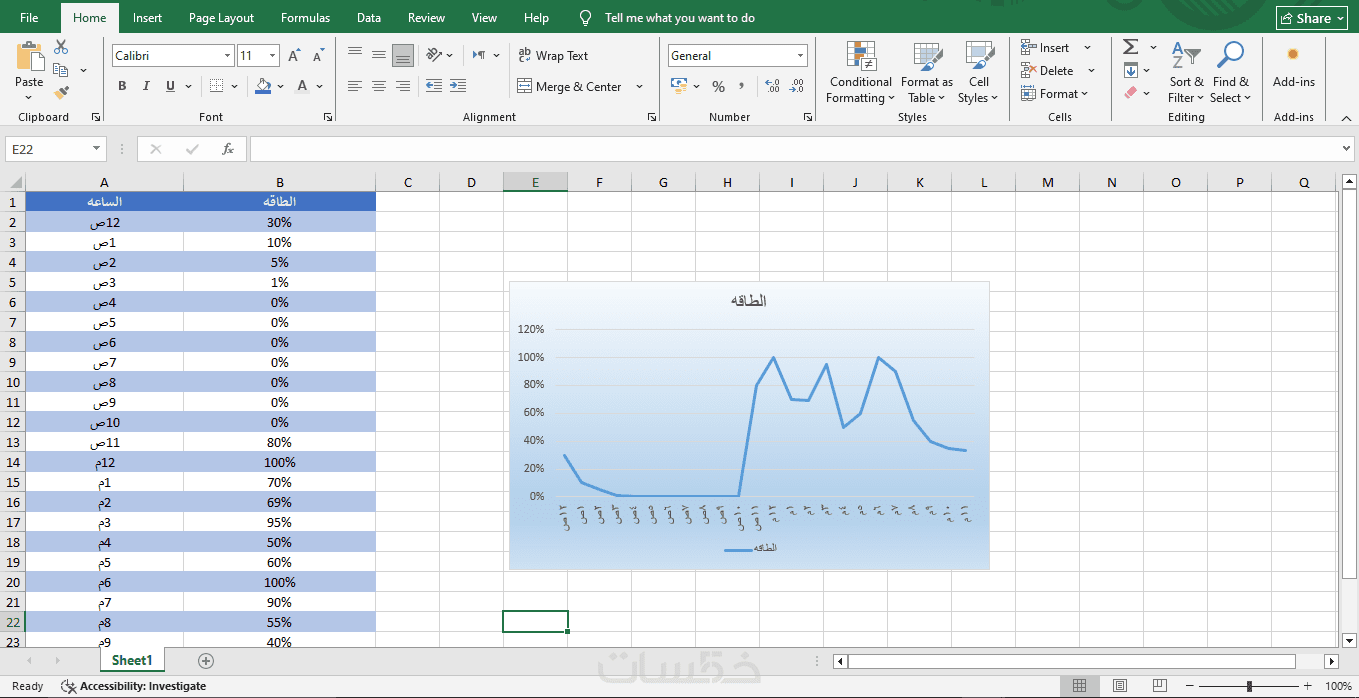Open the Formulas ribbon tab
1359x698 pixels.
[305, 18]
